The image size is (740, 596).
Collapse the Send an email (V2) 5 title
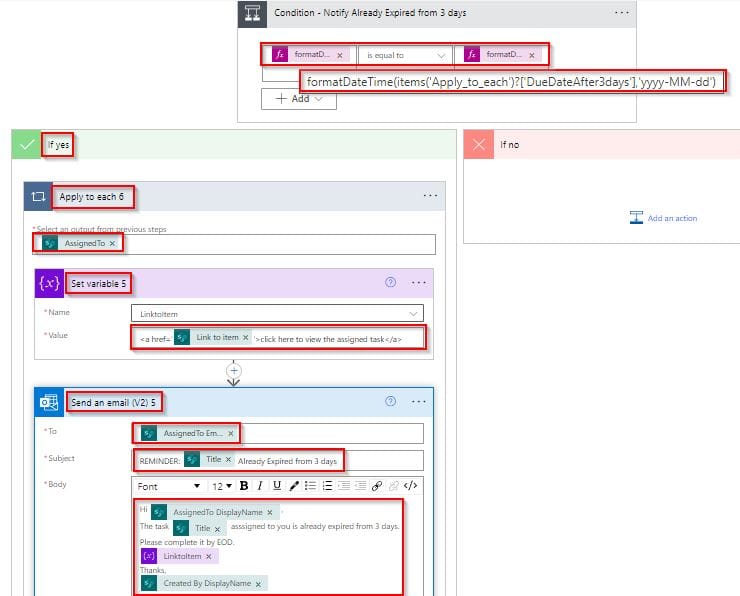tap(113, 403)
